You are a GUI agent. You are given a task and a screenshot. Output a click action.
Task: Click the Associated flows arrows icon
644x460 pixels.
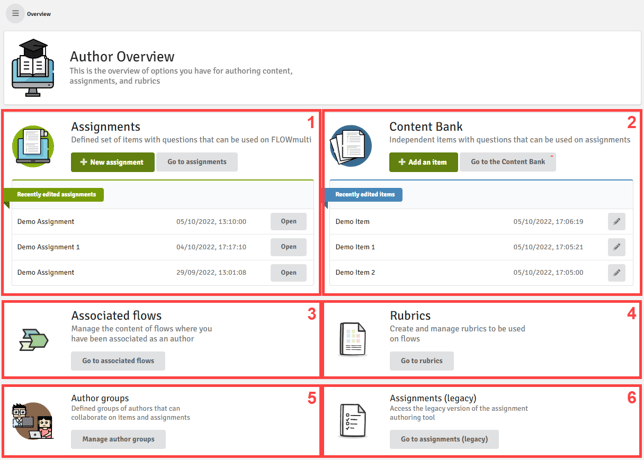pyautogui.click(x=33, y=341)
